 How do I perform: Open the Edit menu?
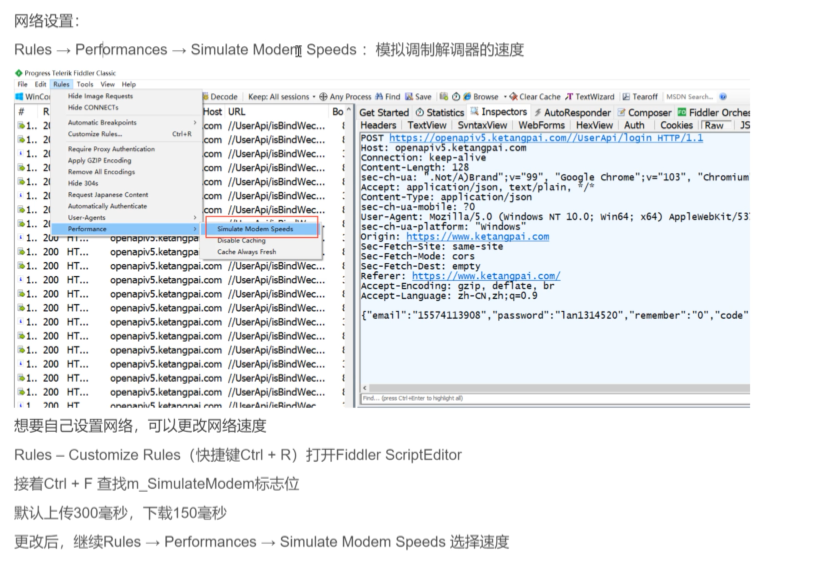tap(40, 84)
